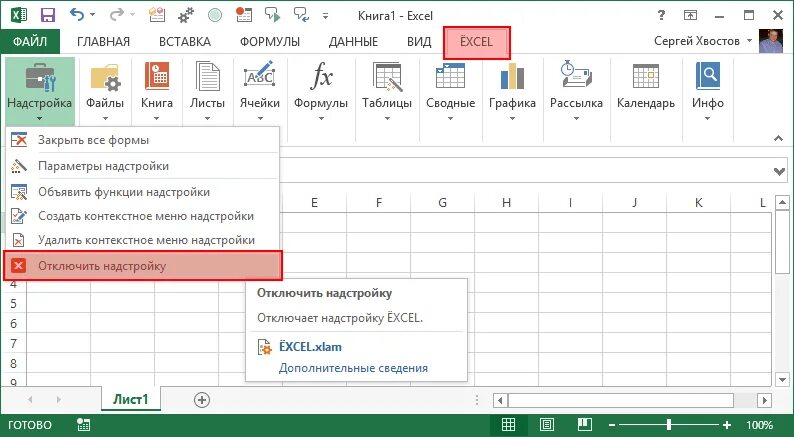Switch to the ДАННЫЕ tab

pyautogui.click(x=353, y=42)
